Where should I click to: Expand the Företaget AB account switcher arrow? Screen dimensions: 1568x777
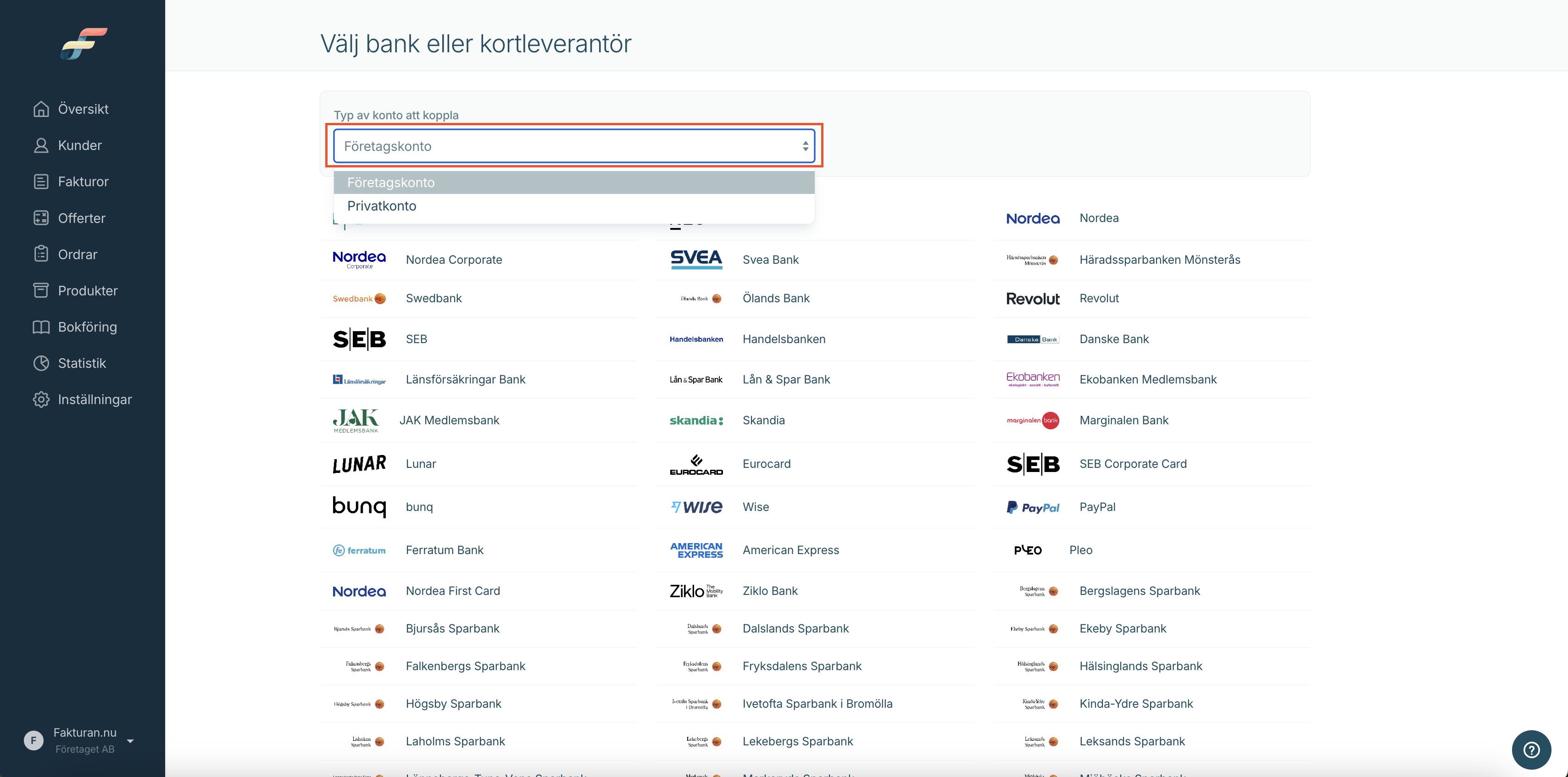click(x=130, y=740)
